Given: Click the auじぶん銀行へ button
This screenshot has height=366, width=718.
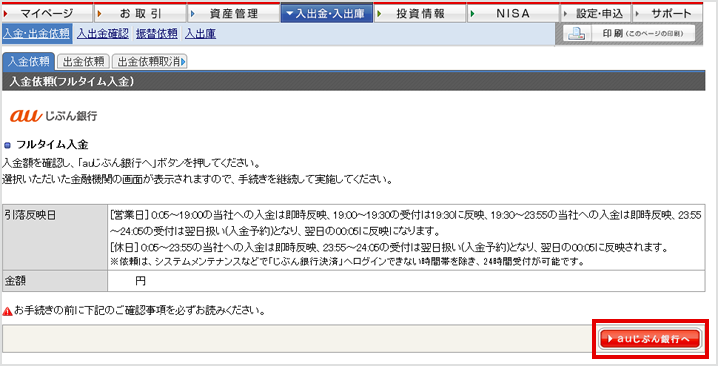Looking at the screenshot, I should 650,339.
